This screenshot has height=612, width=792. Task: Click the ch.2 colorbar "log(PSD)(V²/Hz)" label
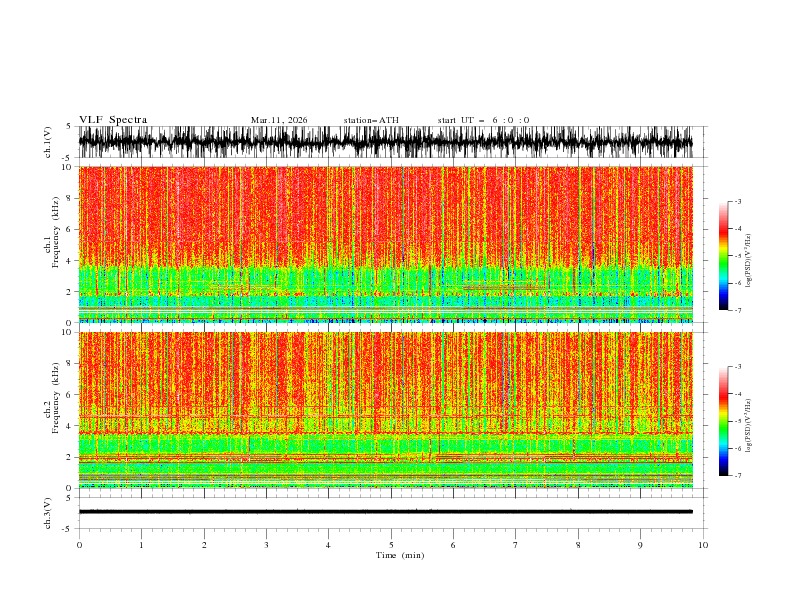click(x=749, y=426)
